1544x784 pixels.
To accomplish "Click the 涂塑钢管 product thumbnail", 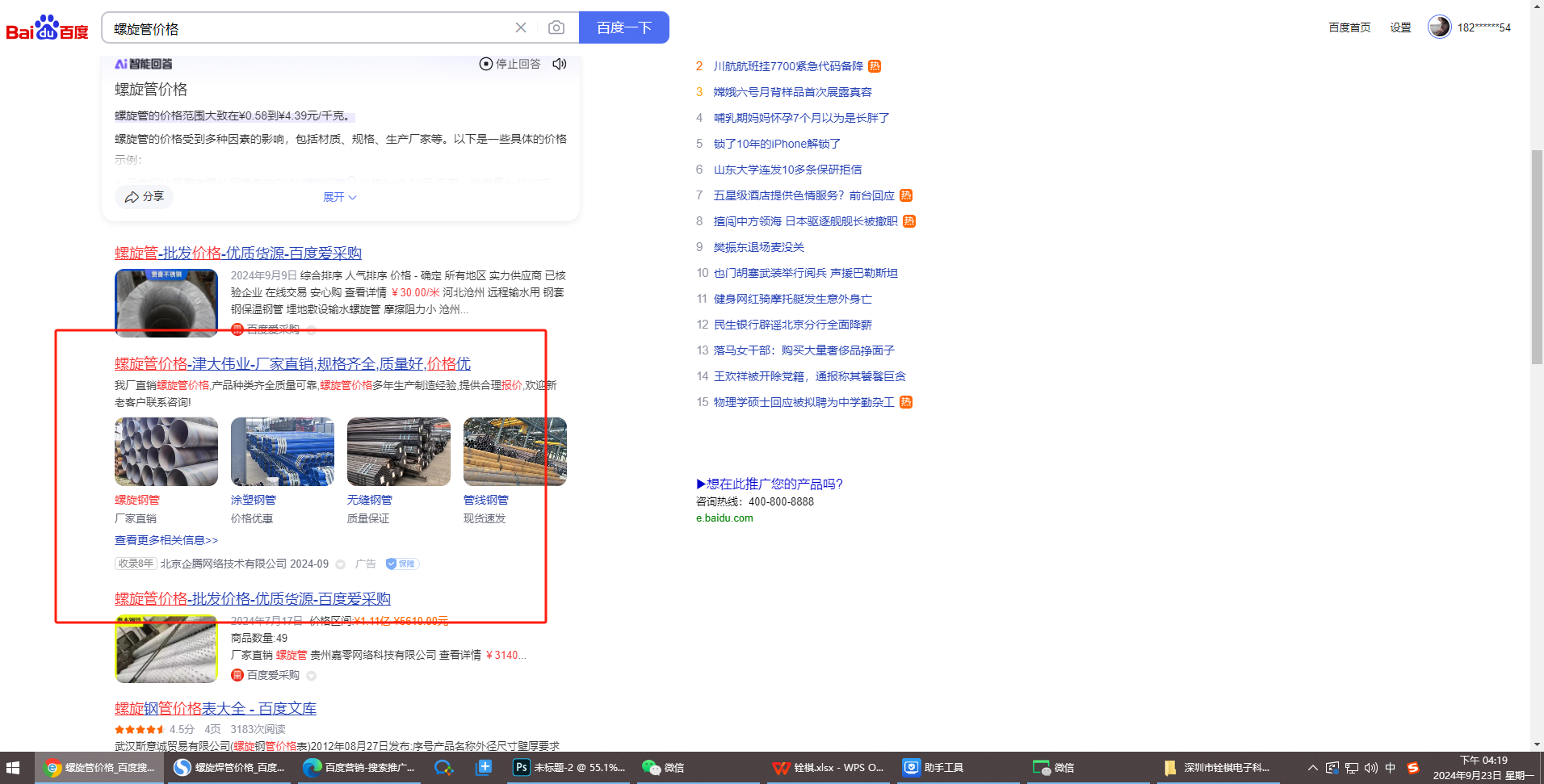I will coord(283,451).
